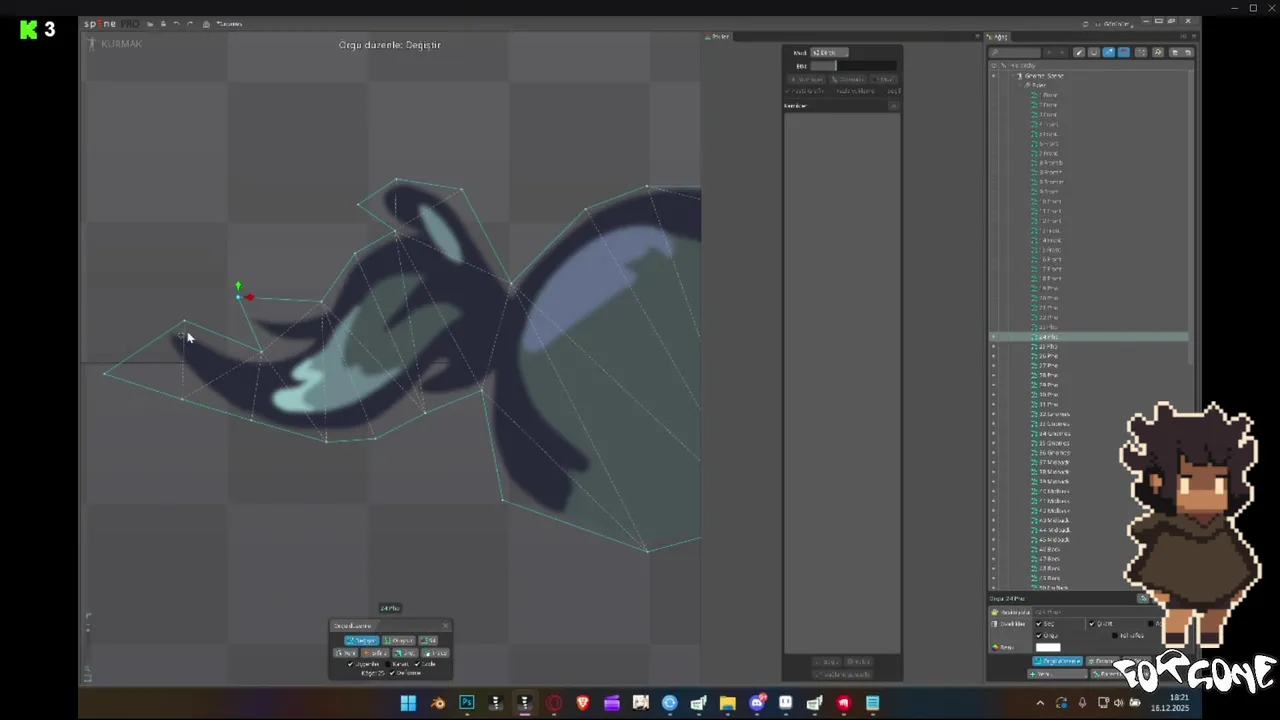Select the Değiştir (Modify) mesh tool
The width and height of the screenshot is (1280, 720).
coord(362,641)
